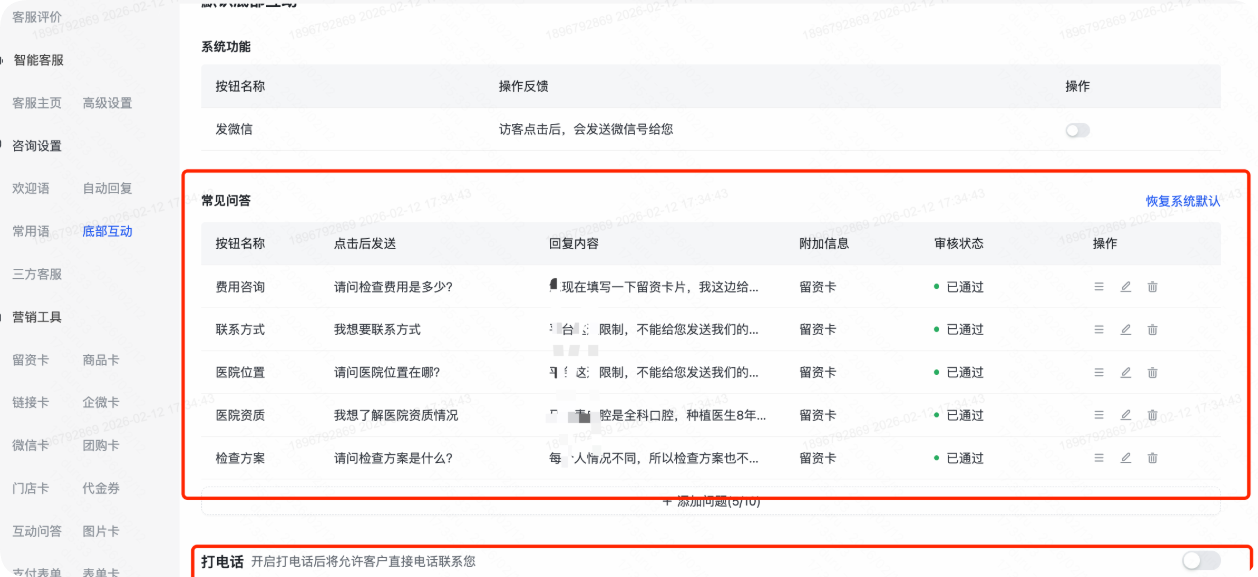Click 留资卡 attachment in 联系方式 row
The width and height of the screenshot is (1258, 577).
818,330
